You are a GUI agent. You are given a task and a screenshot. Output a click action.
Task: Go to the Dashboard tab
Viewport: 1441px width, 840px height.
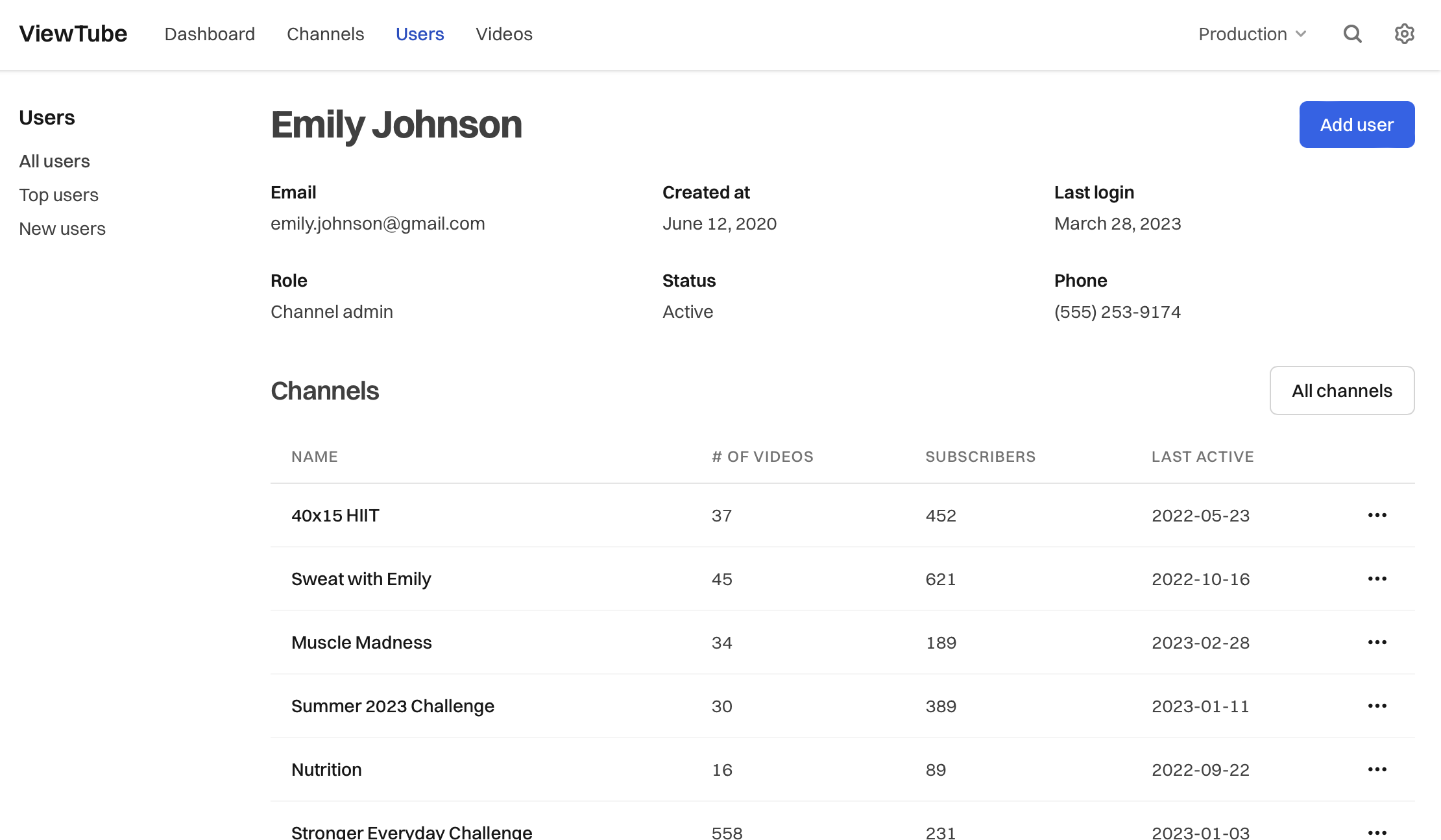pos(210,34)
